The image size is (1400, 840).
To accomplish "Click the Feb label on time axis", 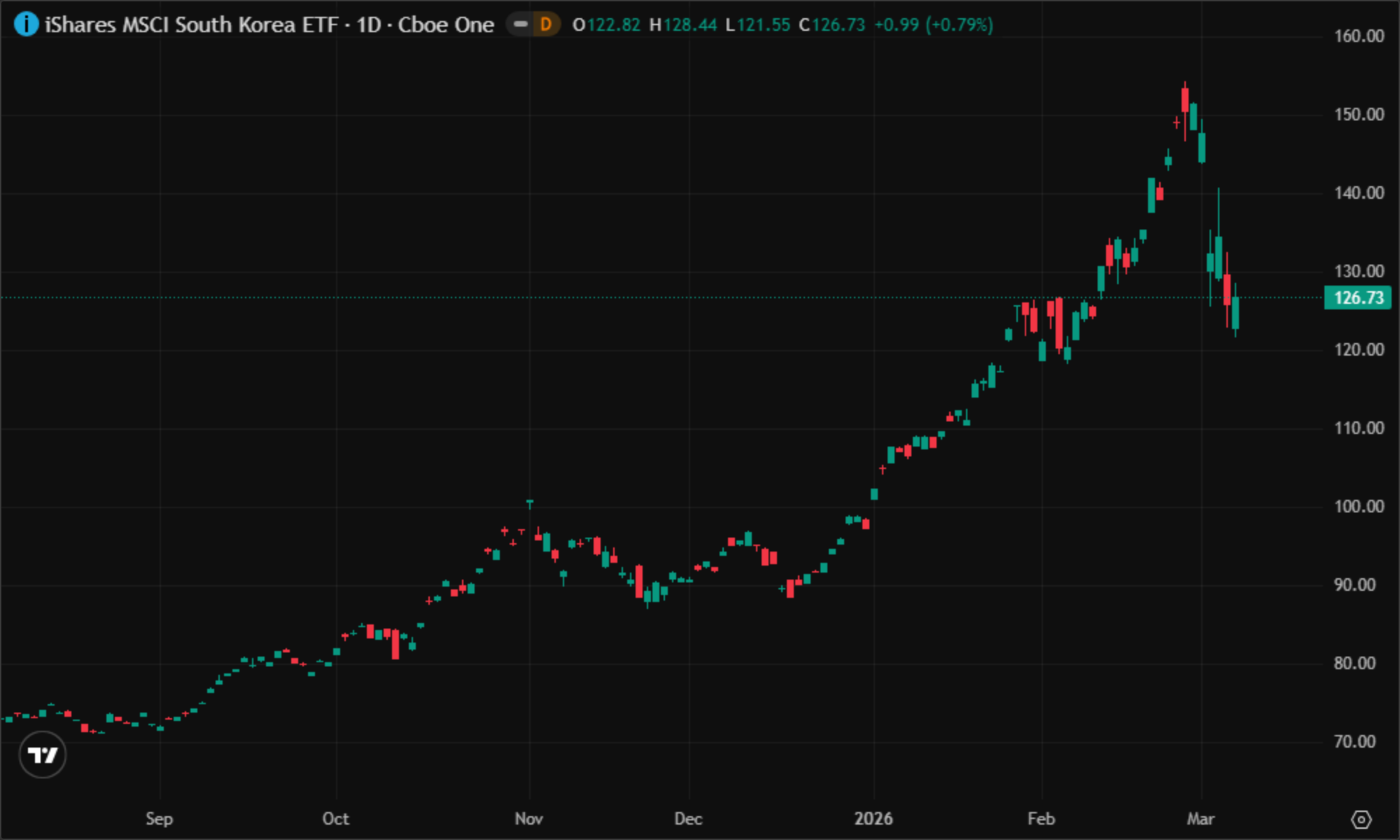I will pyautogui.click(x=1041, y=818).
